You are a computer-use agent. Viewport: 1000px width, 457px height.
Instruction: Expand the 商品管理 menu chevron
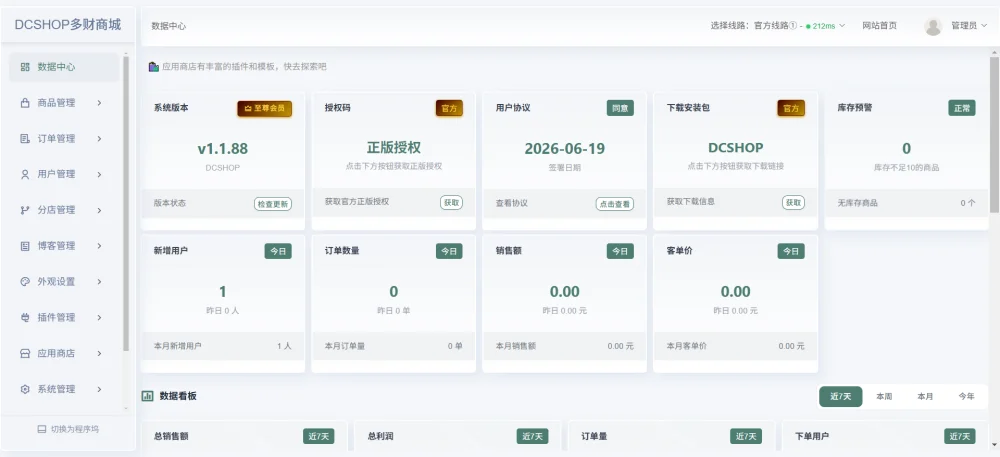(x=99, y=103)
